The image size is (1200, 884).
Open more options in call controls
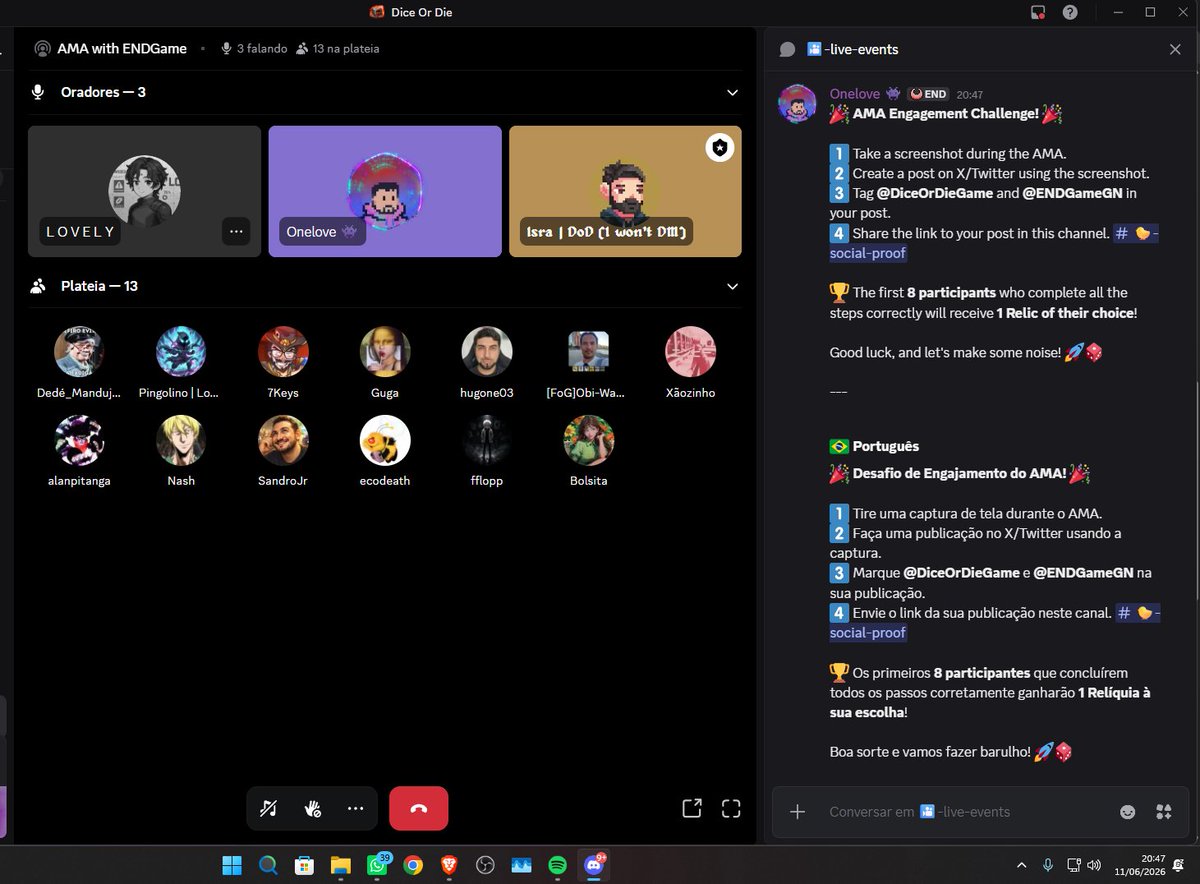coord(356,809)
